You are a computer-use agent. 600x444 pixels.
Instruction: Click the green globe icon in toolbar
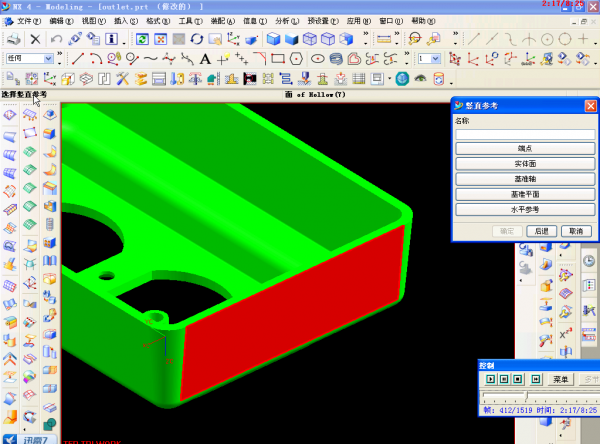(402, 79)
